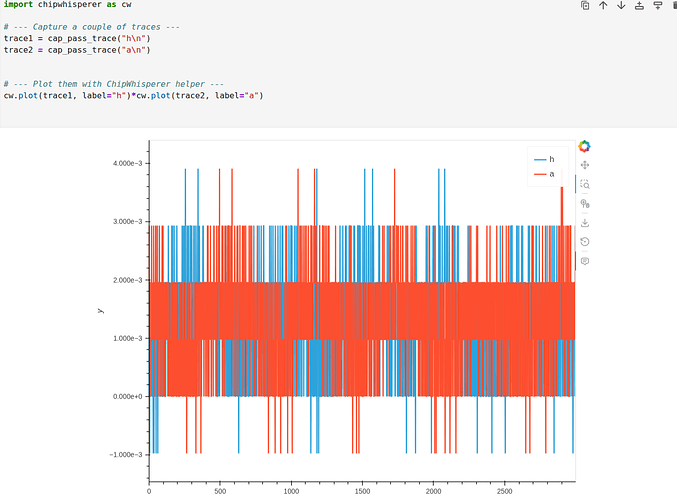Move the cell up
The height and width of the screenshot is (500, 677).
tap(603, 6)
